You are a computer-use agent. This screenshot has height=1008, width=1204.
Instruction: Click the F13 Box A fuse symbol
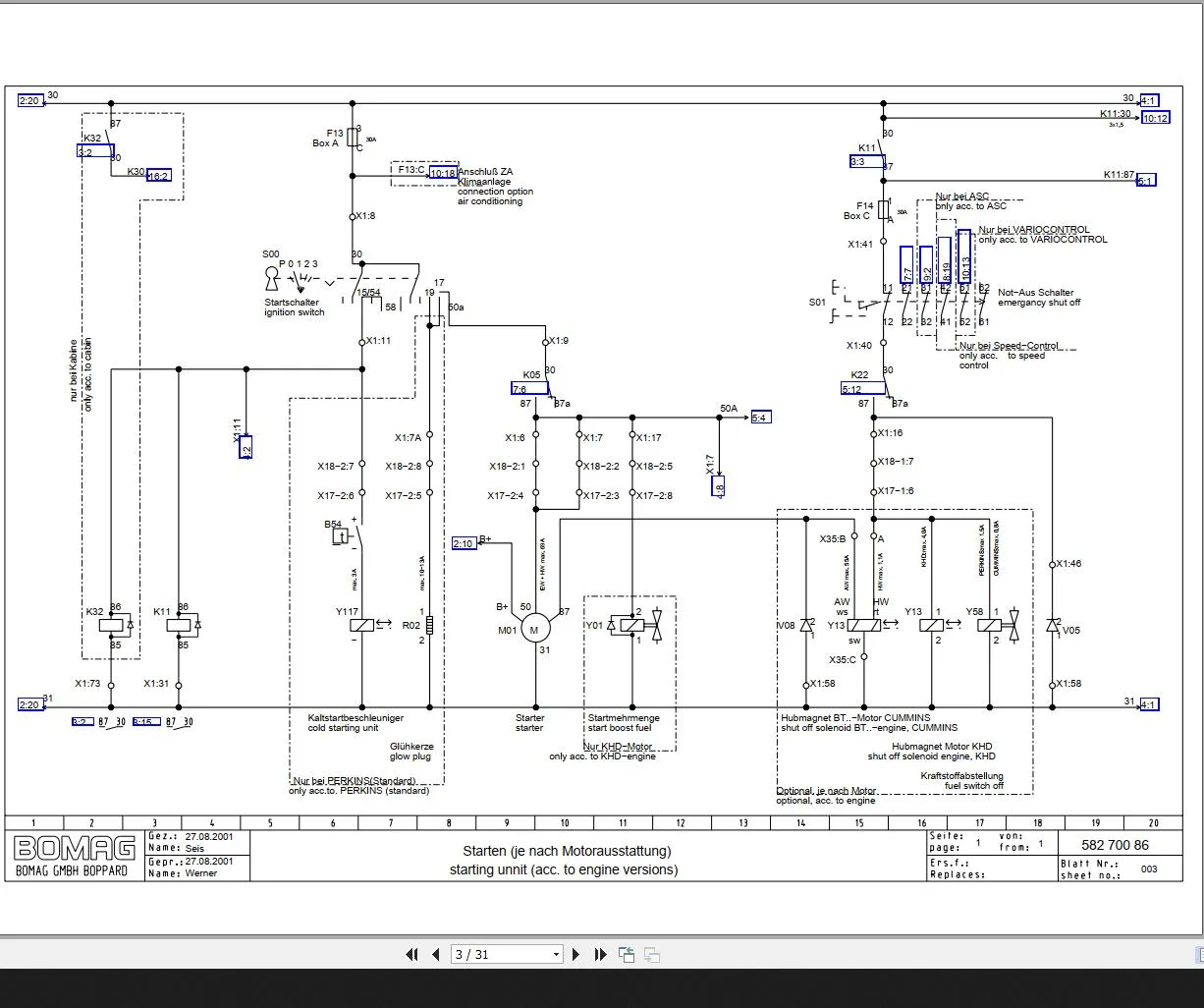(x=353, y=138)
